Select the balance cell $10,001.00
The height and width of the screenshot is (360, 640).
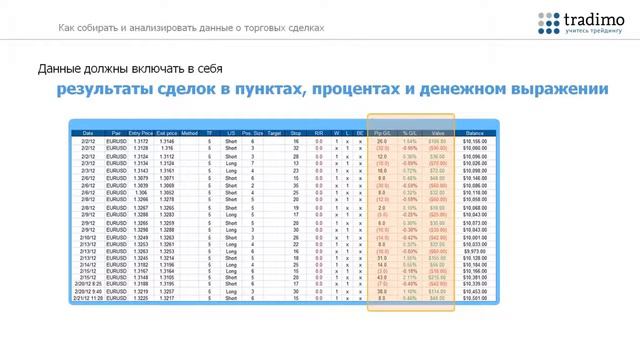(x=475, y=238)
